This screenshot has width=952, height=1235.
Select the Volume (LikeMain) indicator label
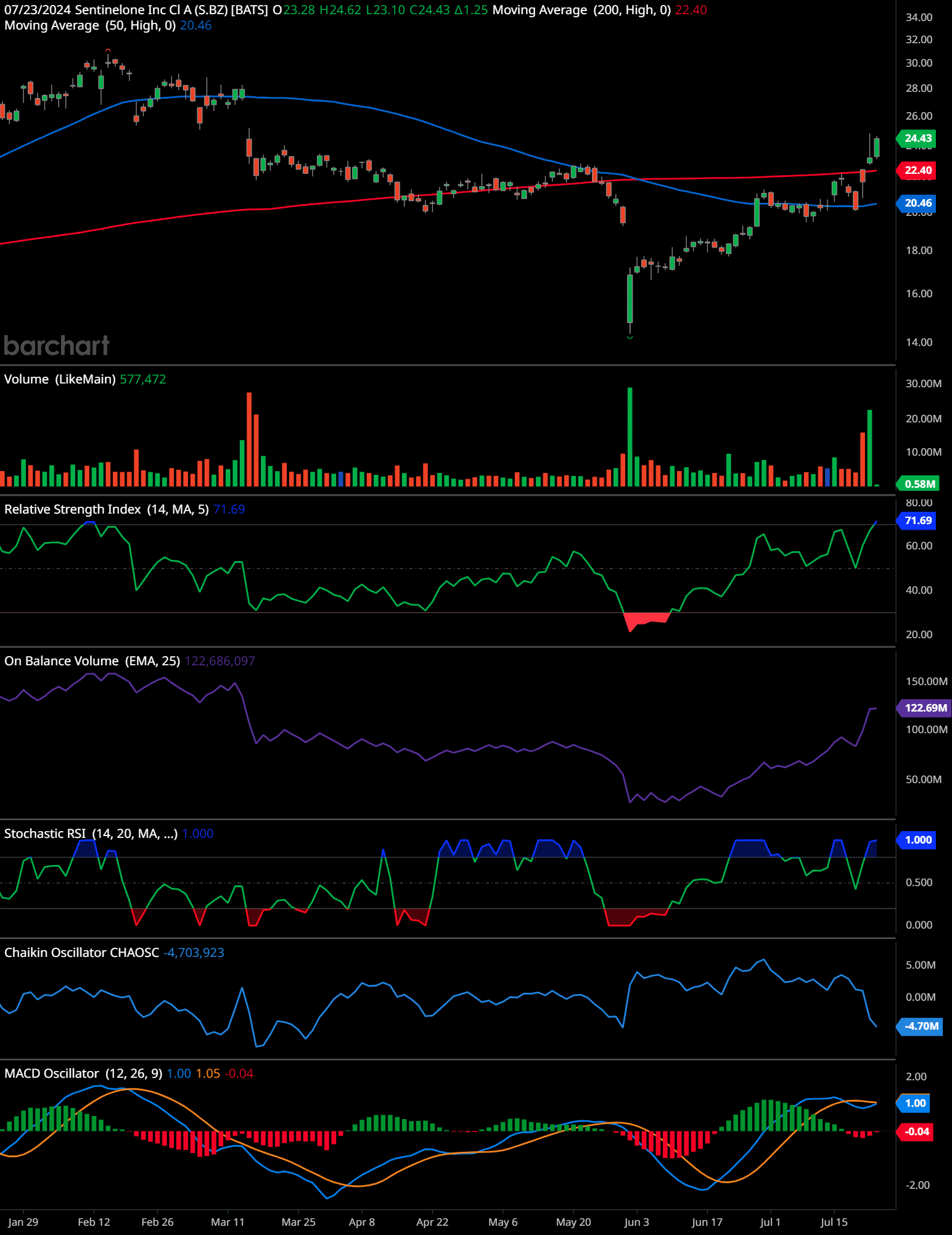60,379
